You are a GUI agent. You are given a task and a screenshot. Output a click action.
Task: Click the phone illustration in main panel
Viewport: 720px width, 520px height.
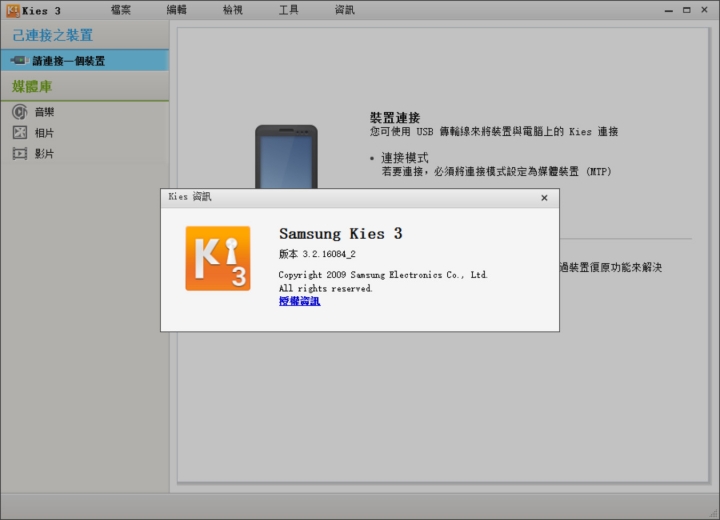286,157
